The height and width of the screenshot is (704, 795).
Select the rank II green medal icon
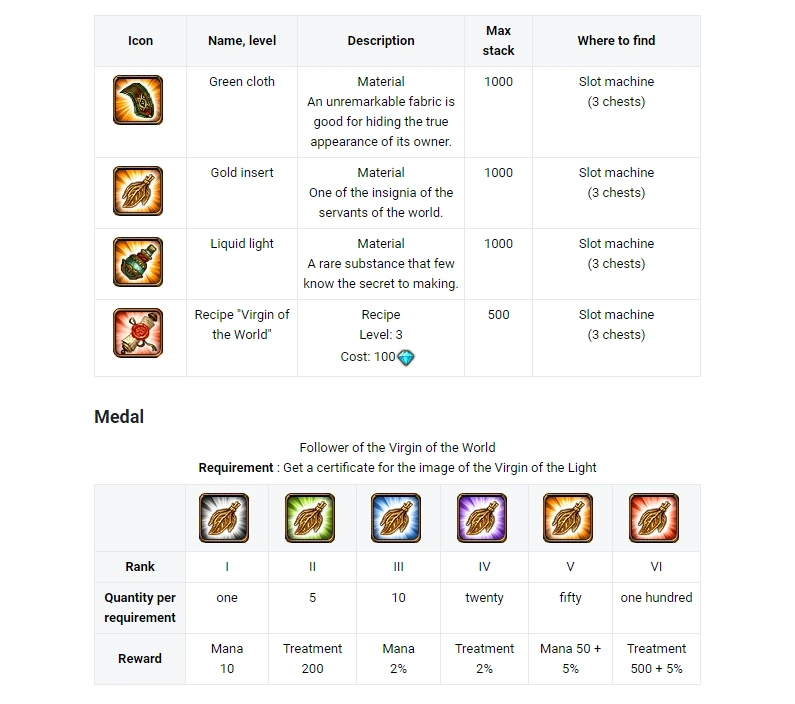tap(312, 518)
